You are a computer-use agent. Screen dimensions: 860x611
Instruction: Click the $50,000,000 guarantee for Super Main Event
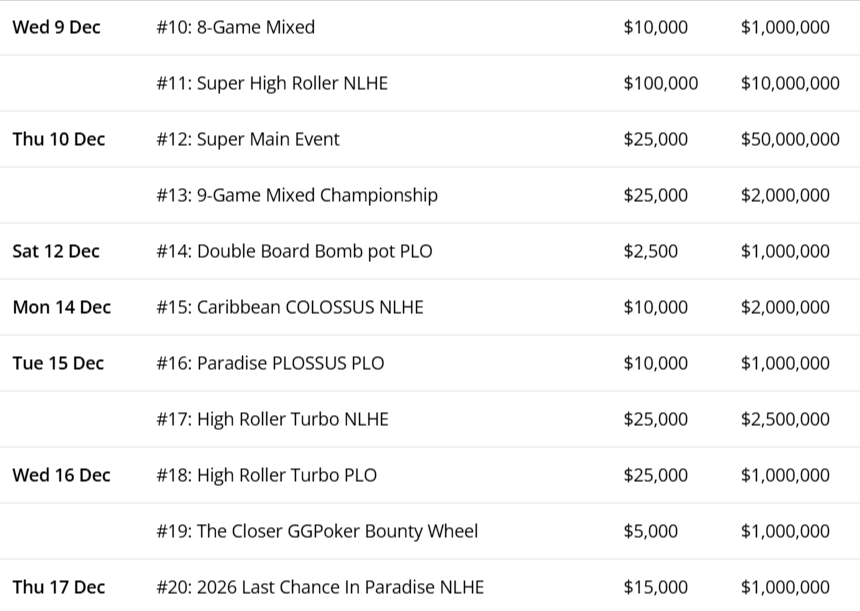click(x=790, y=139)
